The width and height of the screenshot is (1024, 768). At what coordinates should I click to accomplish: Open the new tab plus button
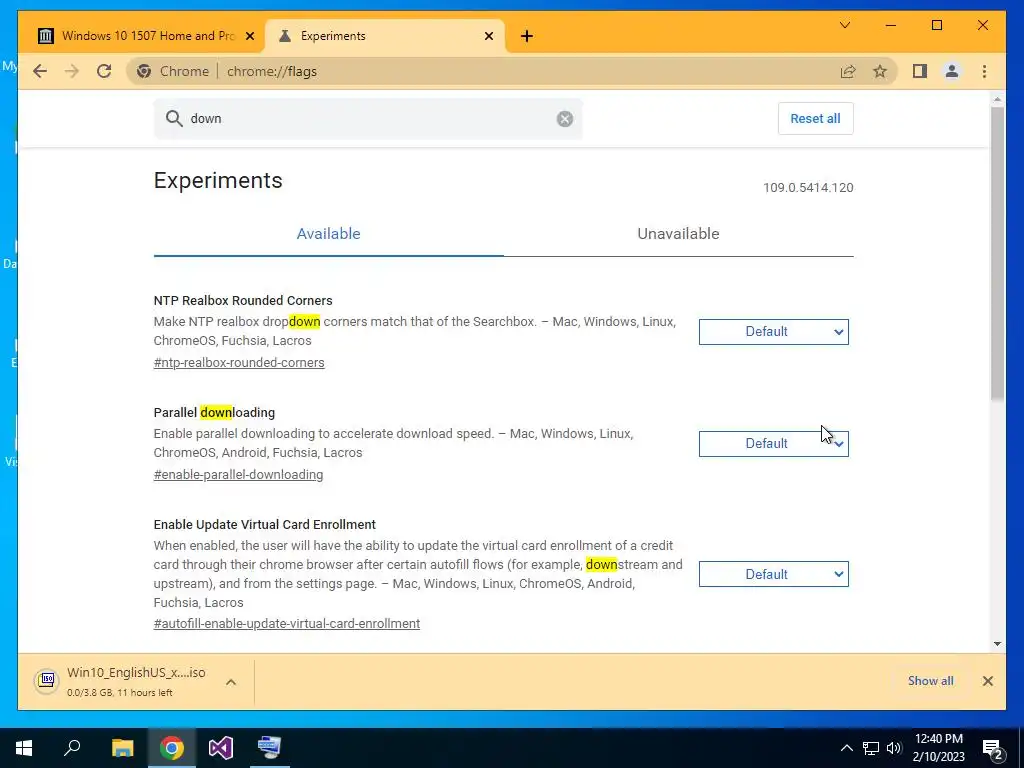(527, 36)
